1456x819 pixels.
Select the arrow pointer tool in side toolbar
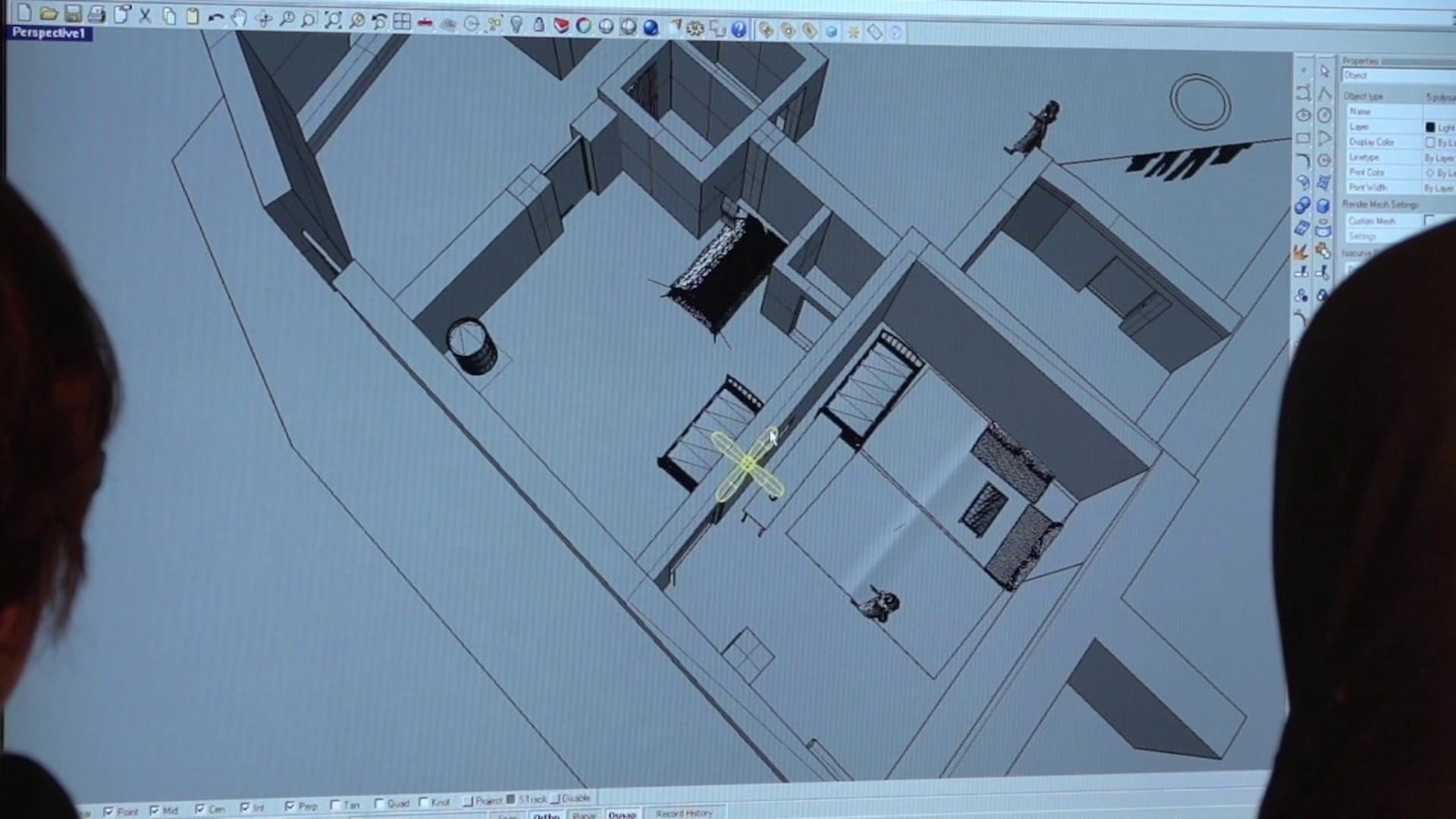point(1325,71)
